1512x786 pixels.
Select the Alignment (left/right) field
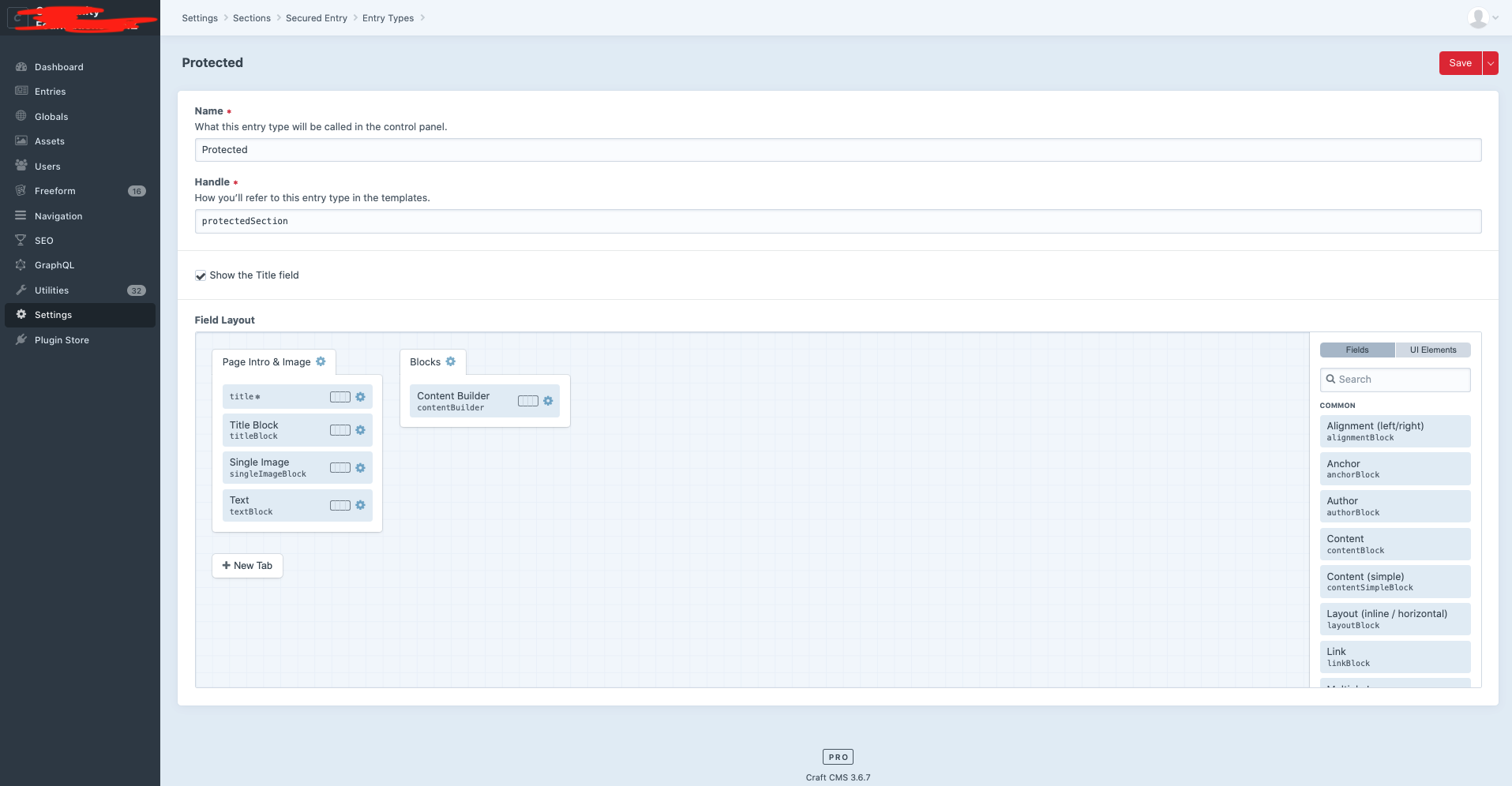(x=1395, y=431)
